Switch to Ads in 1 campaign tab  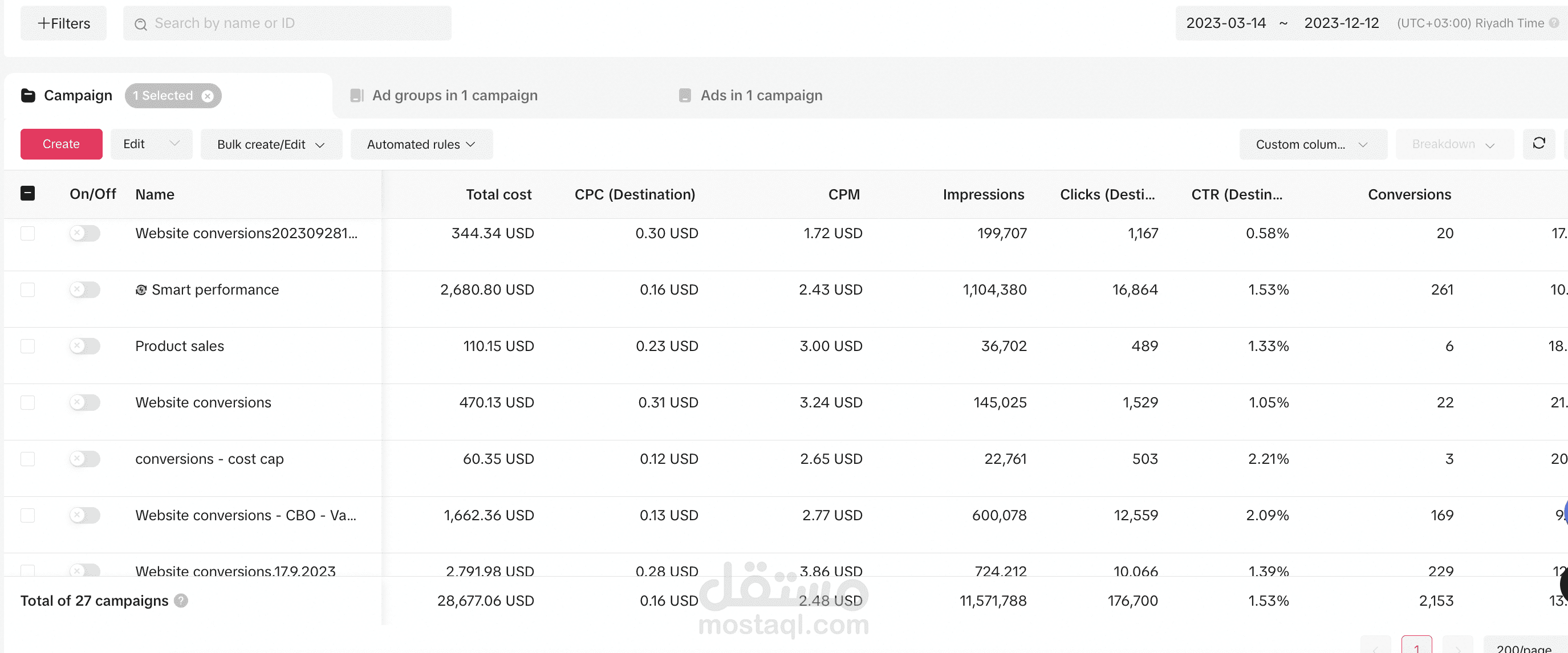pos(761,96)
